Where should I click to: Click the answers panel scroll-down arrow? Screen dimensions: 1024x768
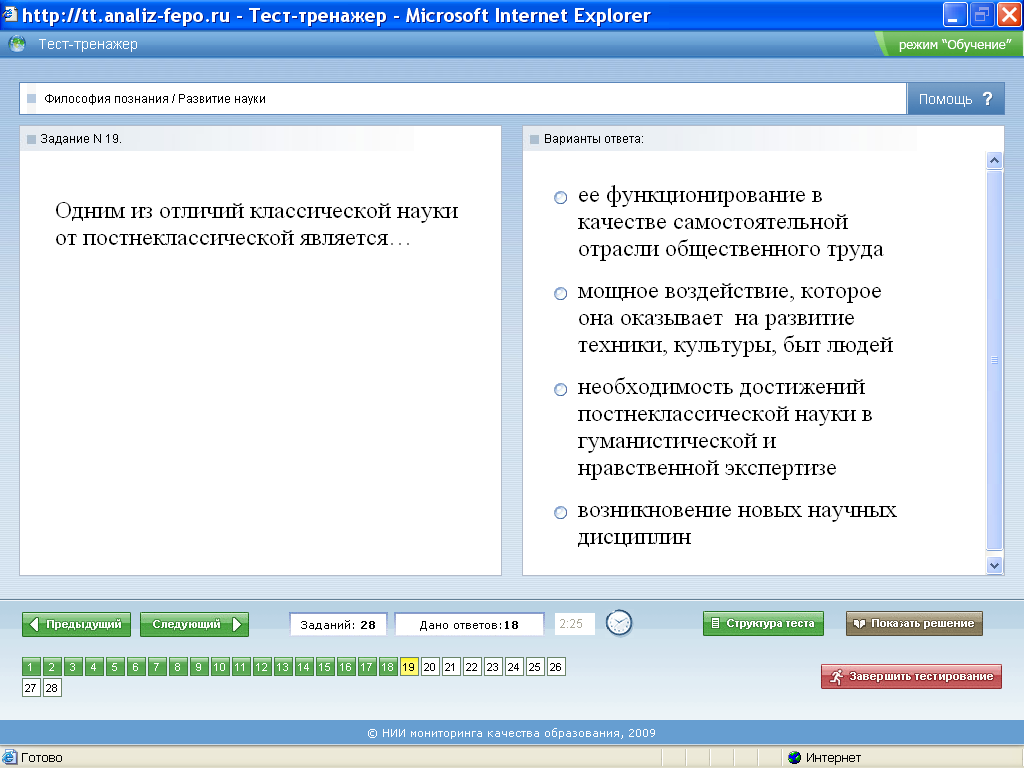(994, 566)
